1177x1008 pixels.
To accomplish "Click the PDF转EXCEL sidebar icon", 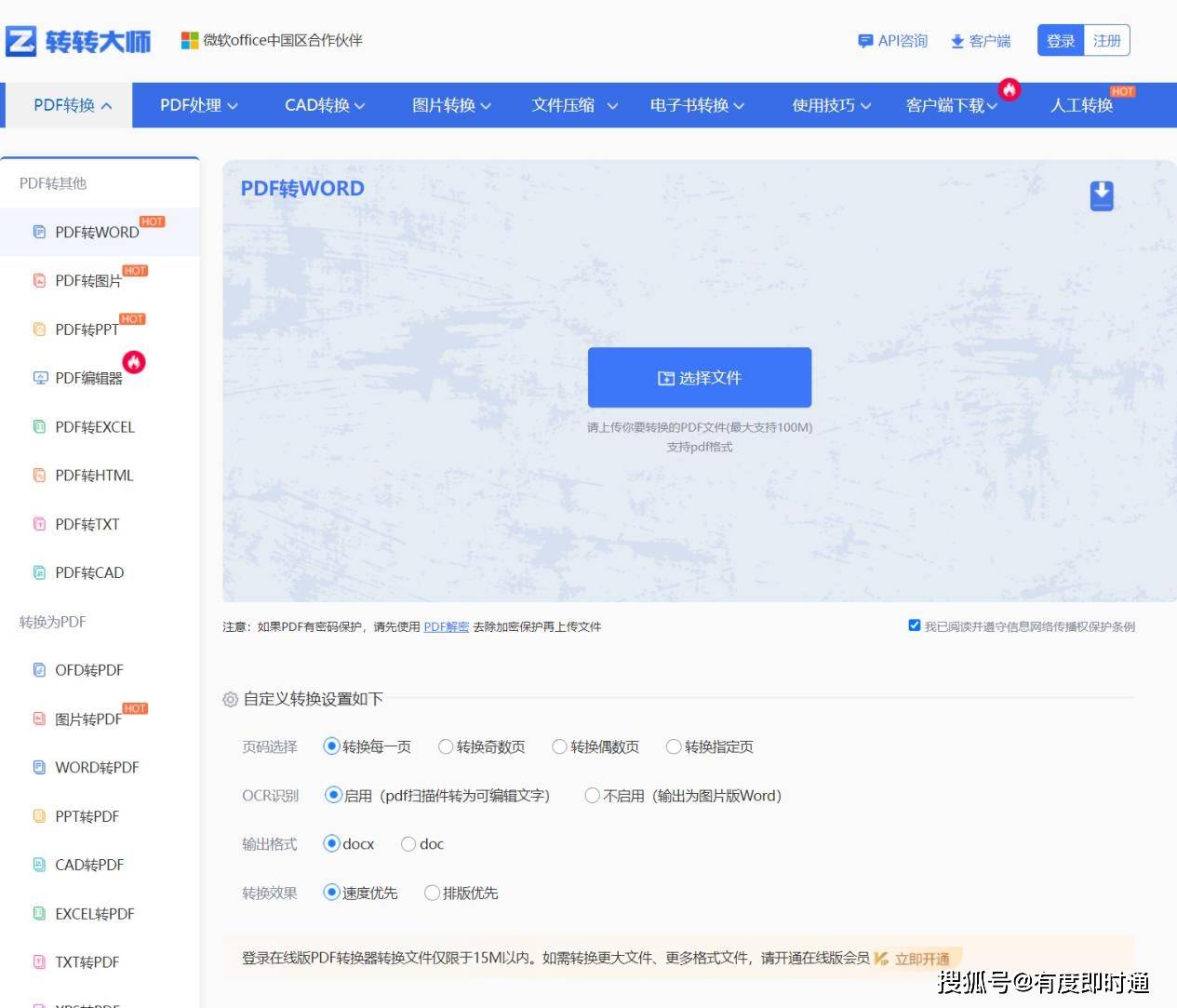I will pos(40,427).
